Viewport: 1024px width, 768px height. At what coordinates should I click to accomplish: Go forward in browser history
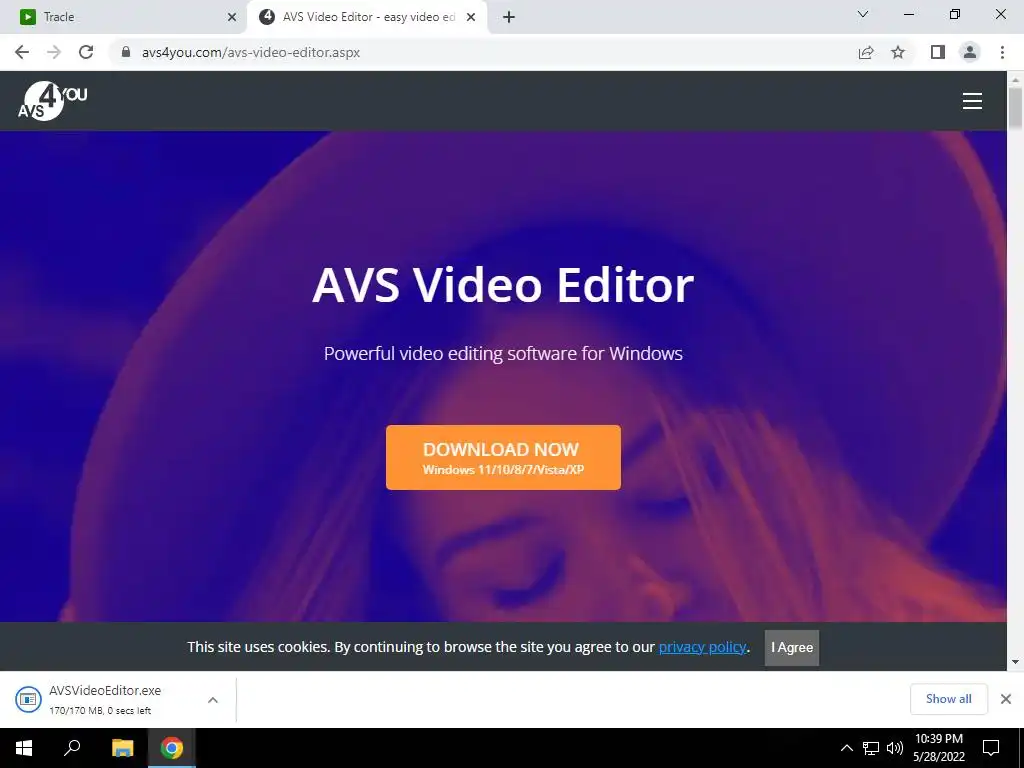pos(54,52)
